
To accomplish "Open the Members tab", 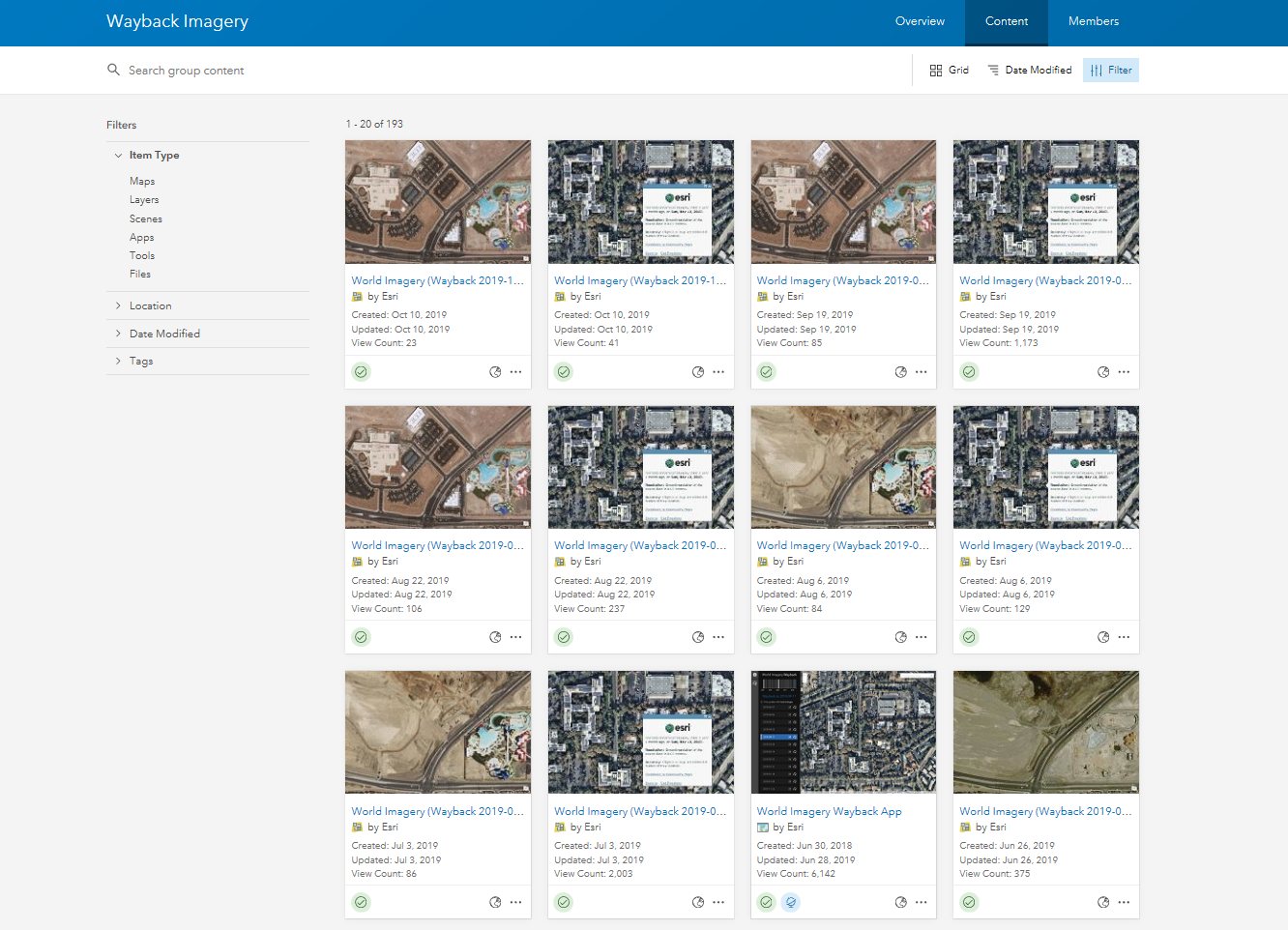I will 1094,21.
